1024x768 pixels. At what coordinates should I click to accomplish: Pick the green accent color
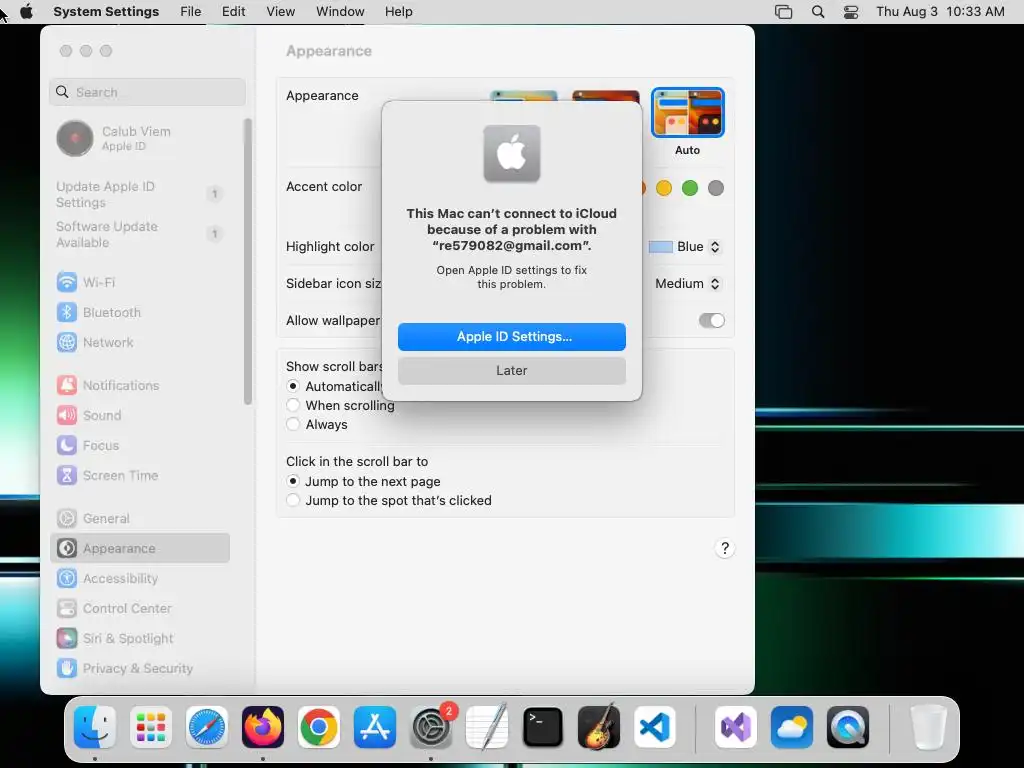690,188
